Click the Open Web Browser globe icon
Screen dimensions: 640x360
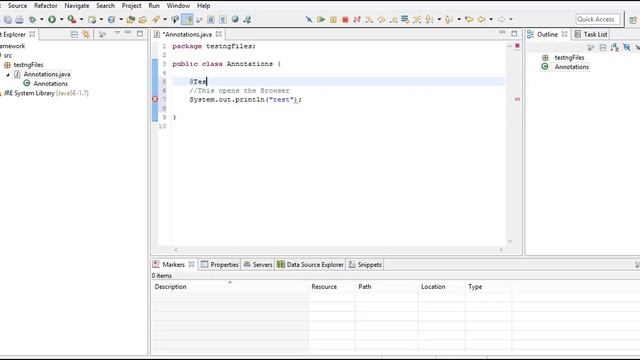(235, 19)
